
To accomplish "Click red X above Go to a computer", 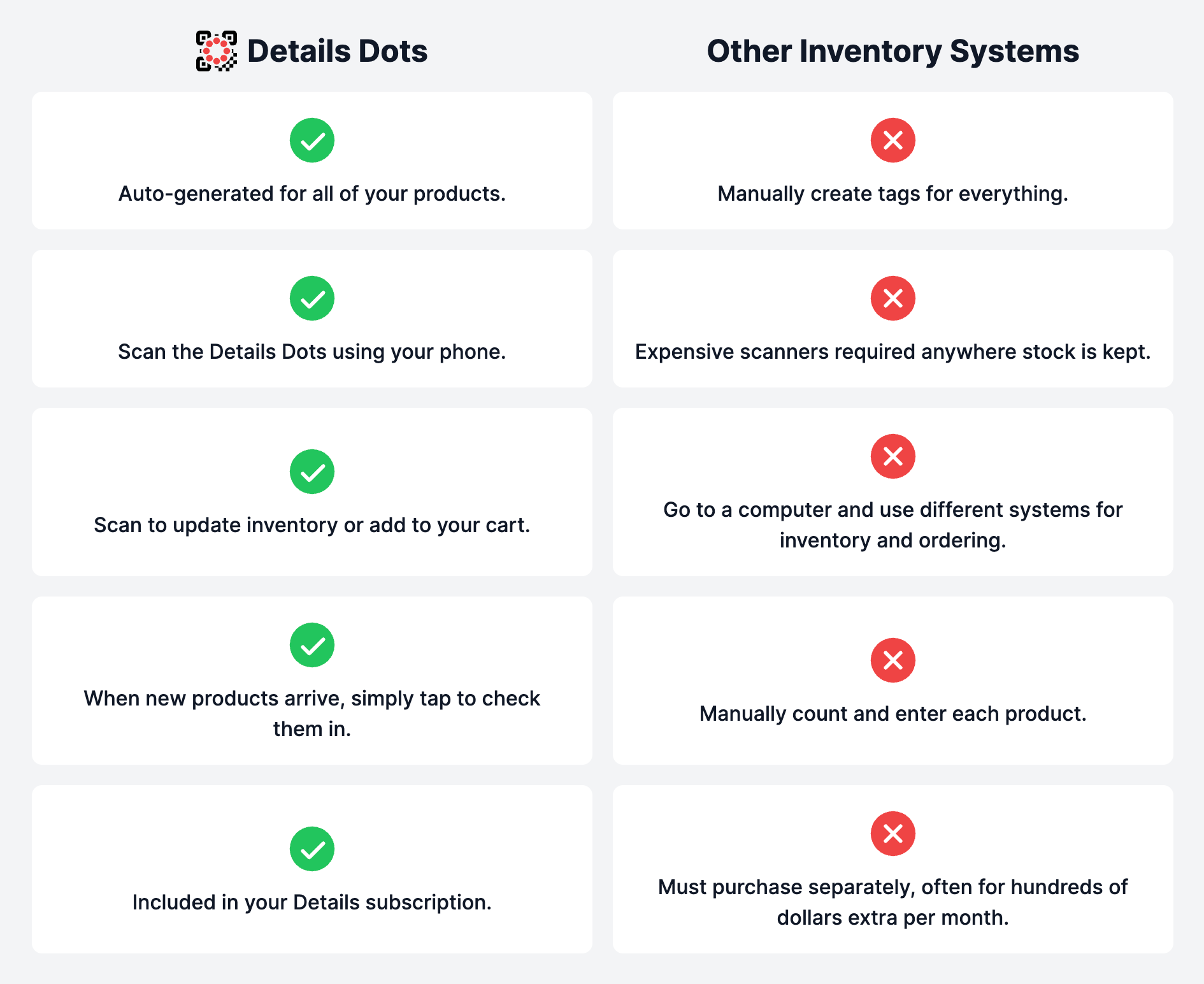I will (x=893, y=456).
